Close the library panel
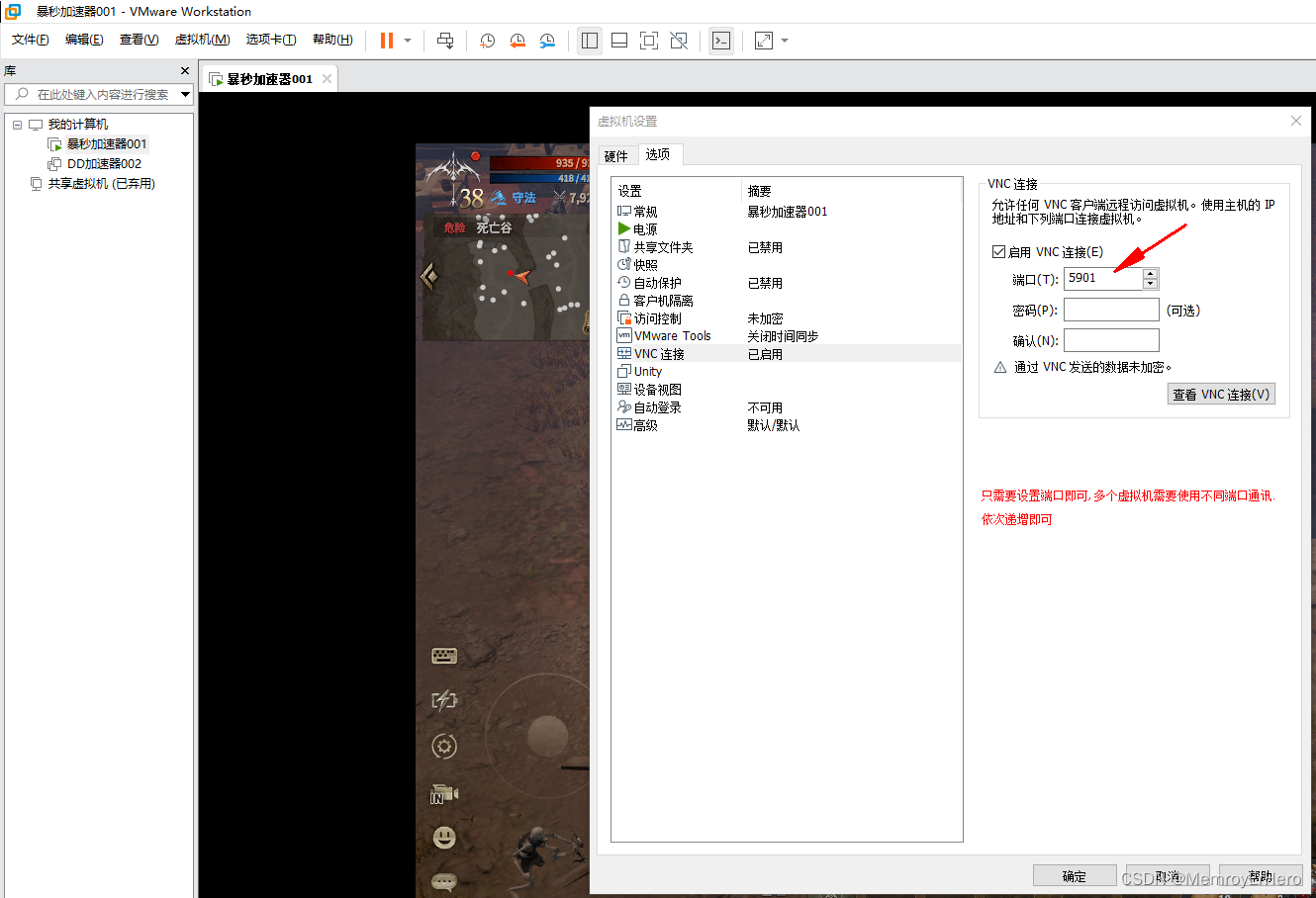 pyautogui.click(x=185, y=71)
